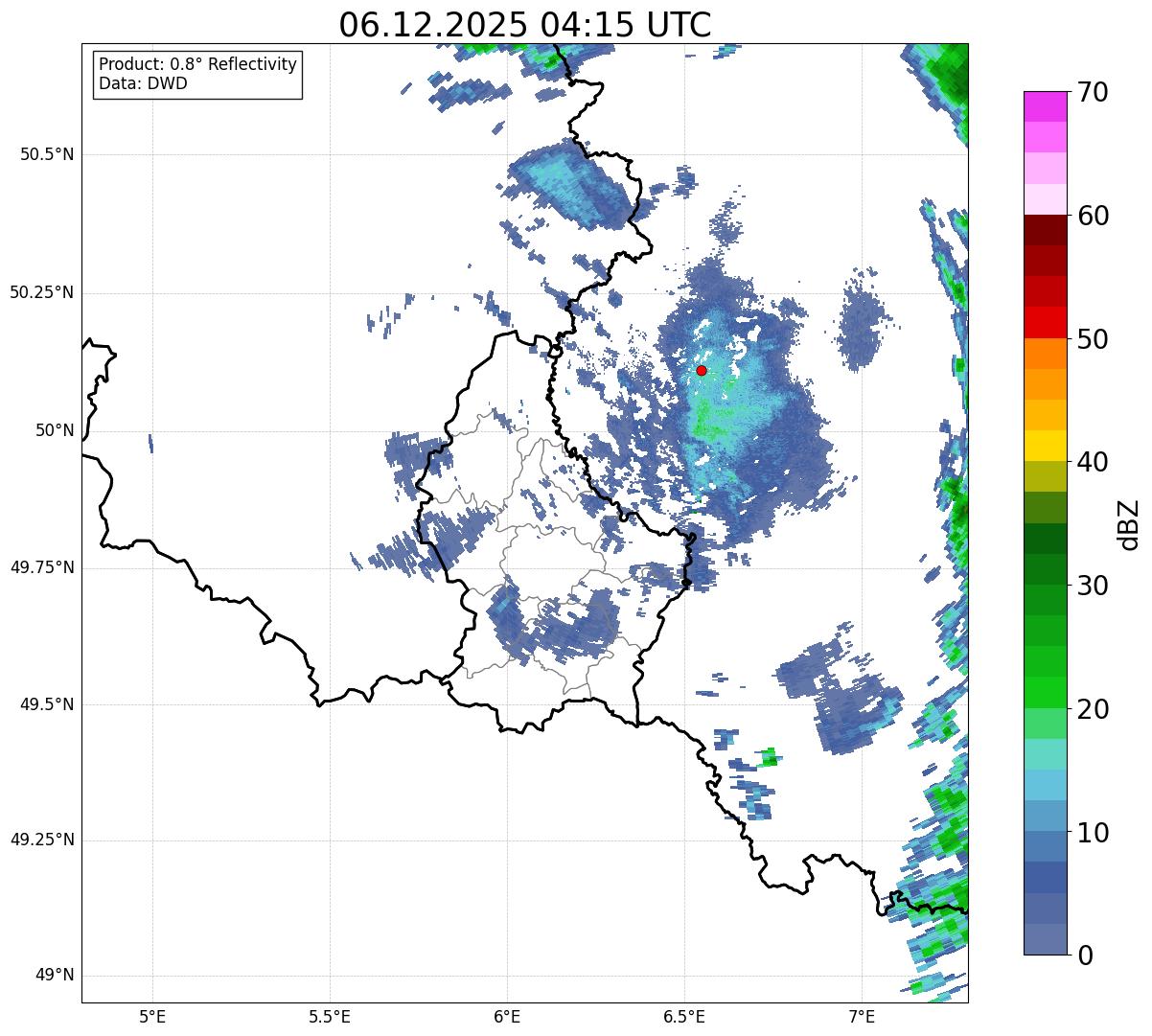Click the latitude label "49.25°N"
This screenshot has width=1152, height=1036.
pos(42,840)
